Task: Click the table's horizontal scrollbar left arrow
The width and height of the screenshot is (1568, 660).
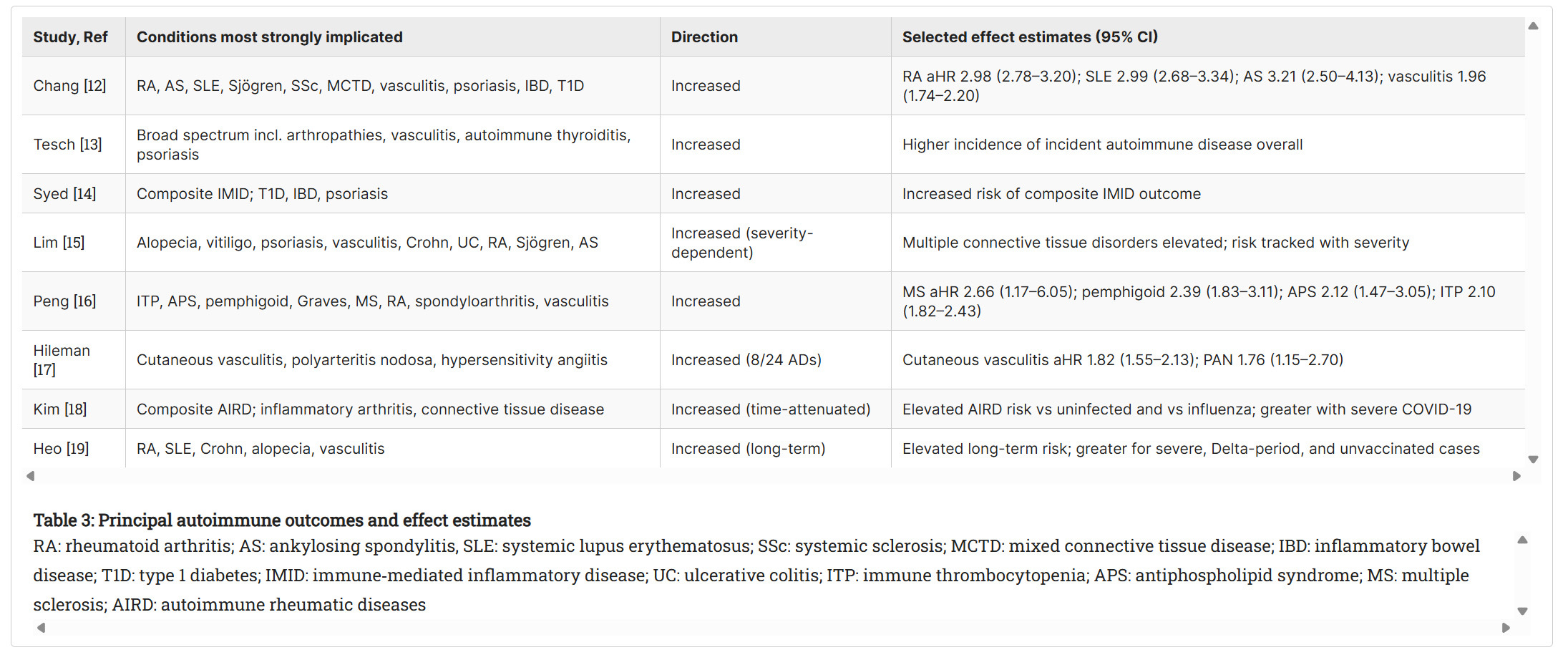Action: (30, 476)
